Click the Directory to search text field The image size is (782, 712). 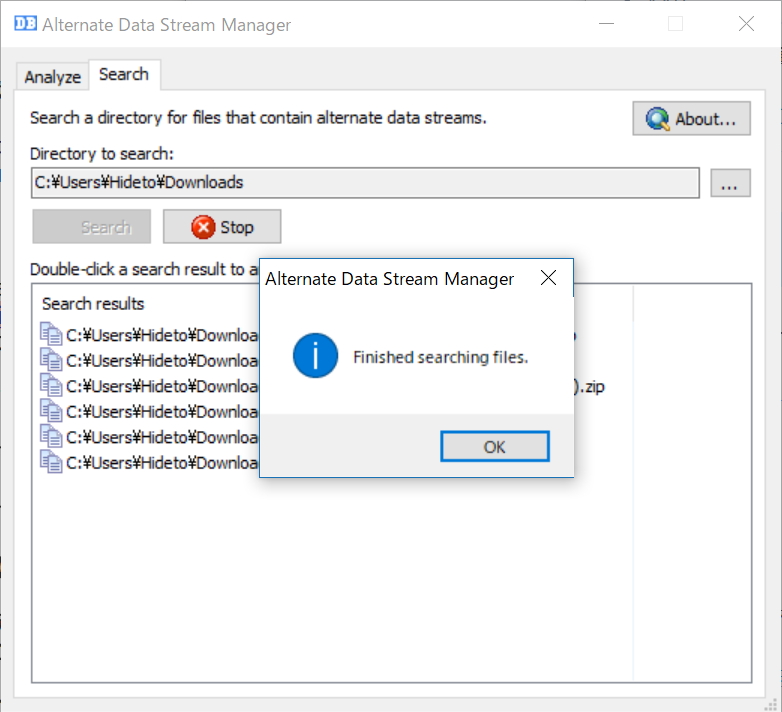click(x=365, y=183)
